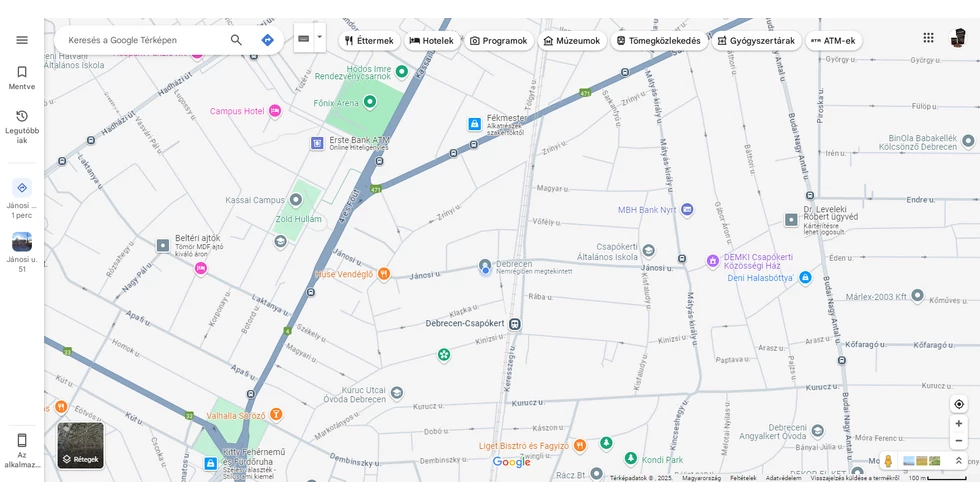Open the Adatvédelem privacy link
Viewport: 980px width, 500px height.
(784, 478)
